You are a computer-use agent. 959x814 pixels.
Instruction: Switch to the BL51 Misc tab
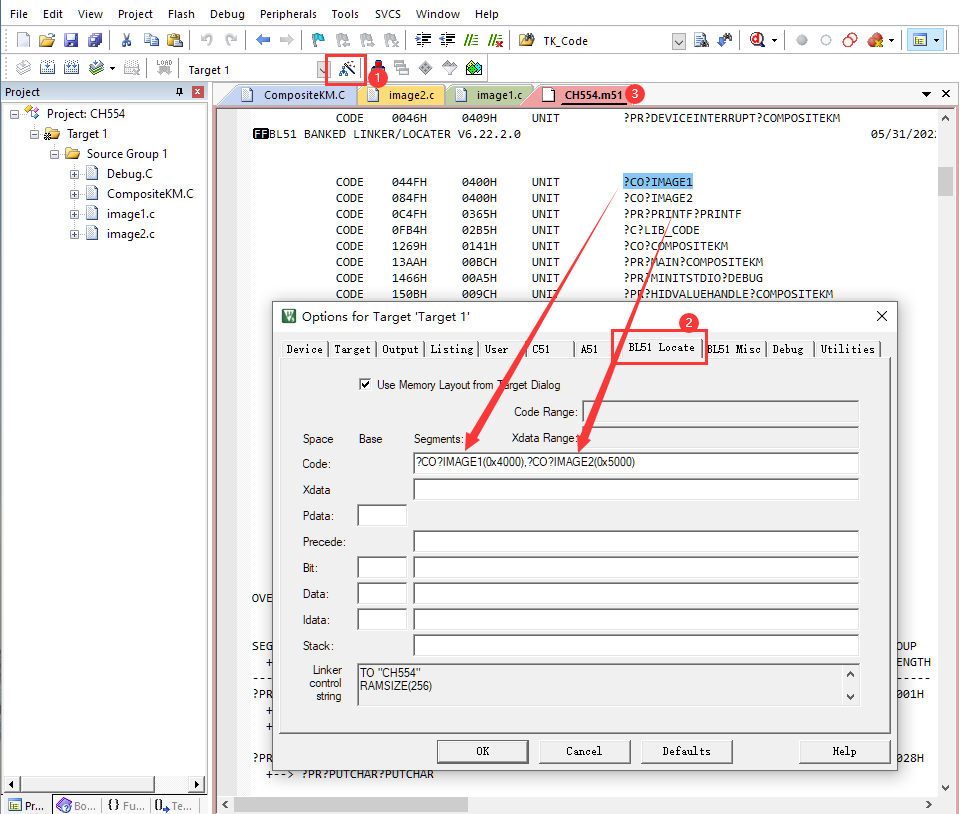click(734, 349)
